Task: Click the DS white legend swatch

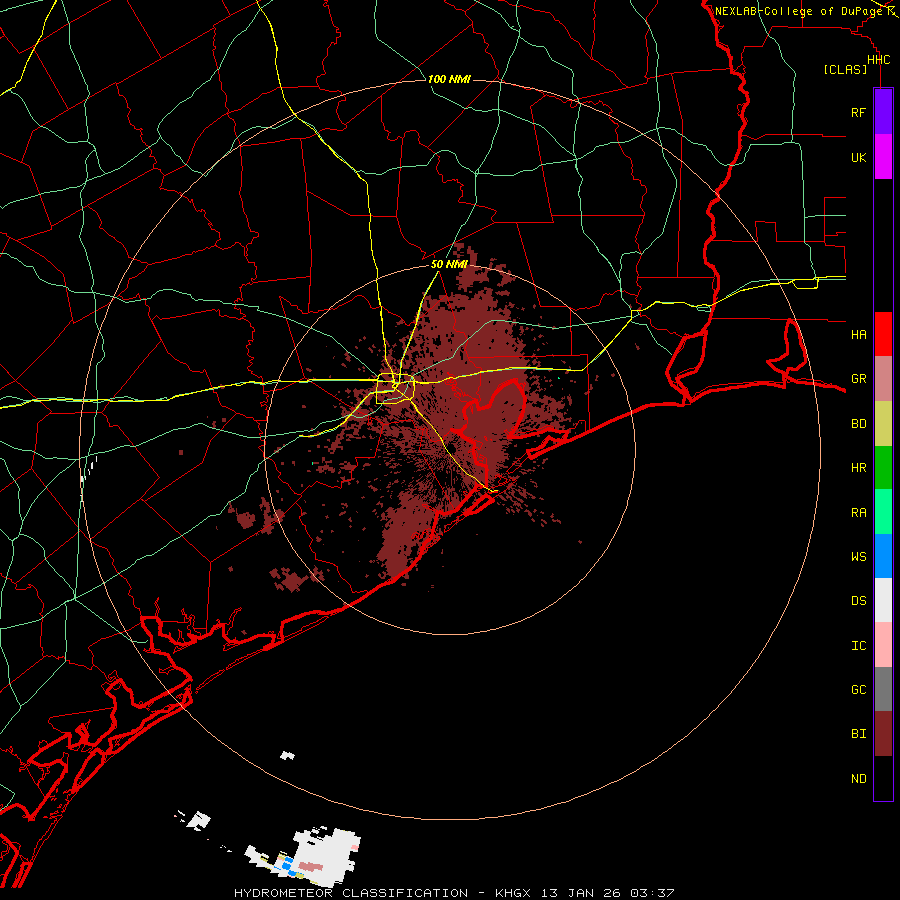Action: click(x=883, y=600)
